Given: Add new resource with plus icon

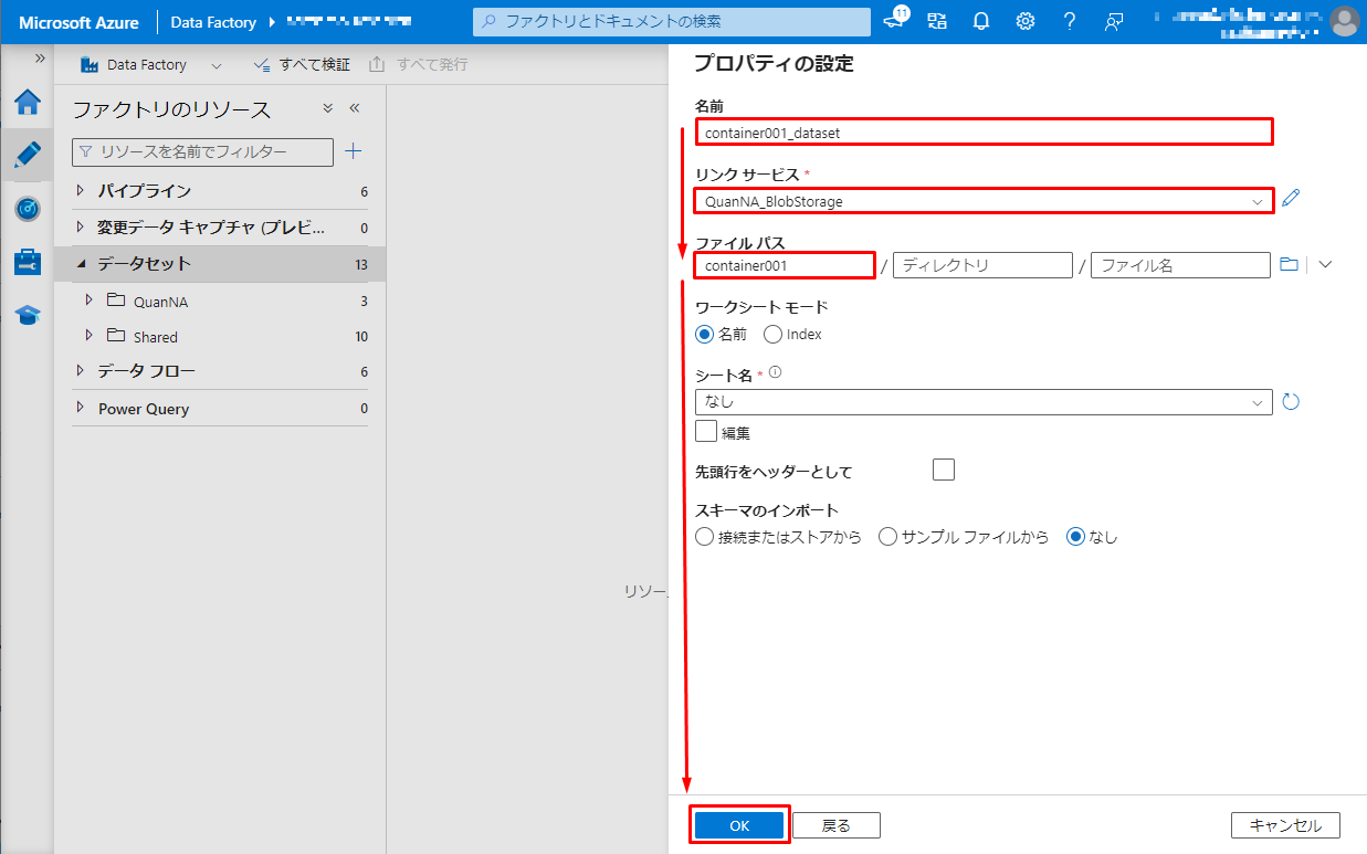Looking at the screenshot, I should coord(353,152).
